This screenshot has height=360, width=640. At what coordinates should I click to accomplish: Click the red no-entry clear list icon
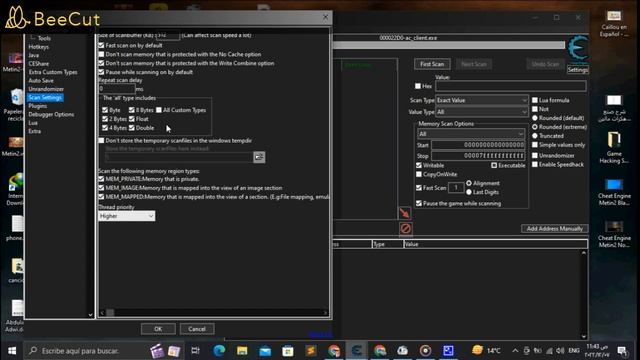405,229
